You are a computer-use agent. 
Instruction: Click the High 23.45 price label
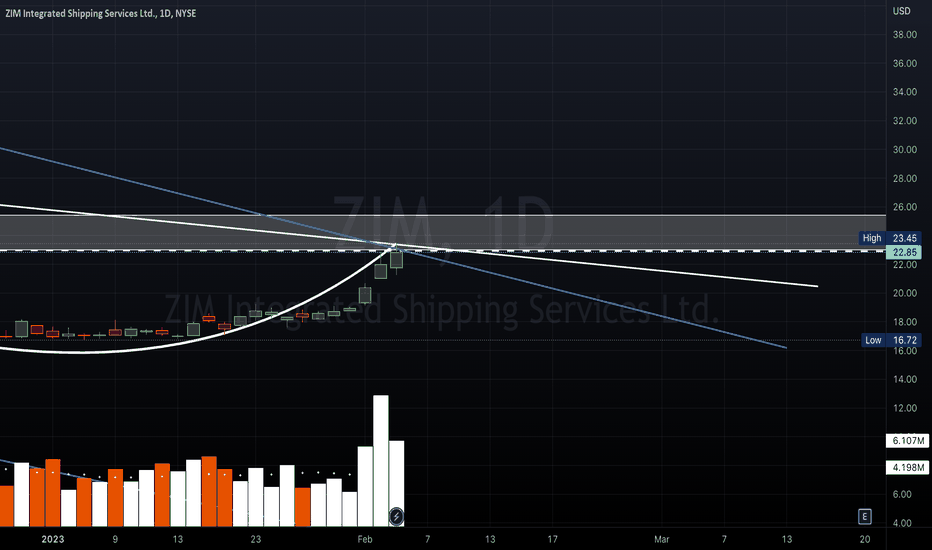coord(892,238)
